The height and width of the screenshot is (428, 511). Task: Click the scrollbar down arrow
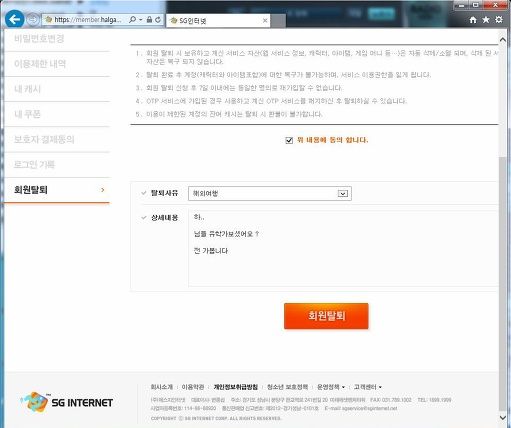503,417
